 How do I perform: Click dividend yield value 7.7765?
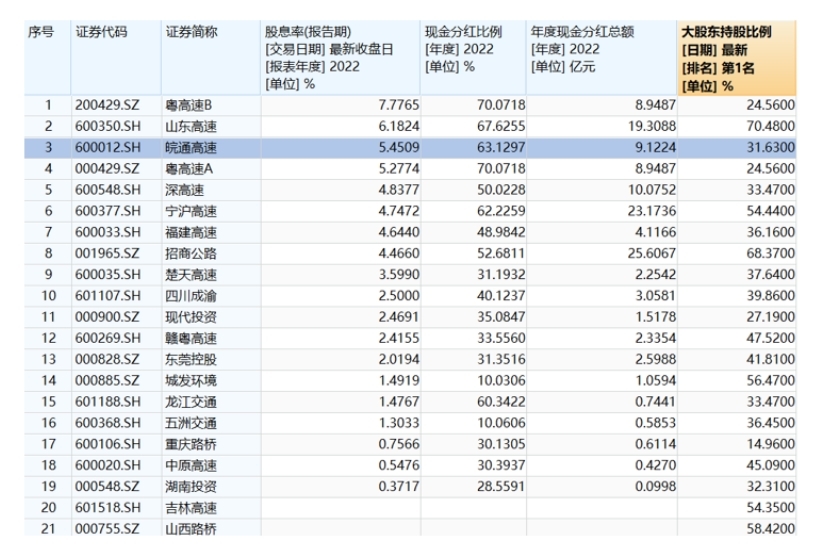pyautogui.click(x=399, y=105)
